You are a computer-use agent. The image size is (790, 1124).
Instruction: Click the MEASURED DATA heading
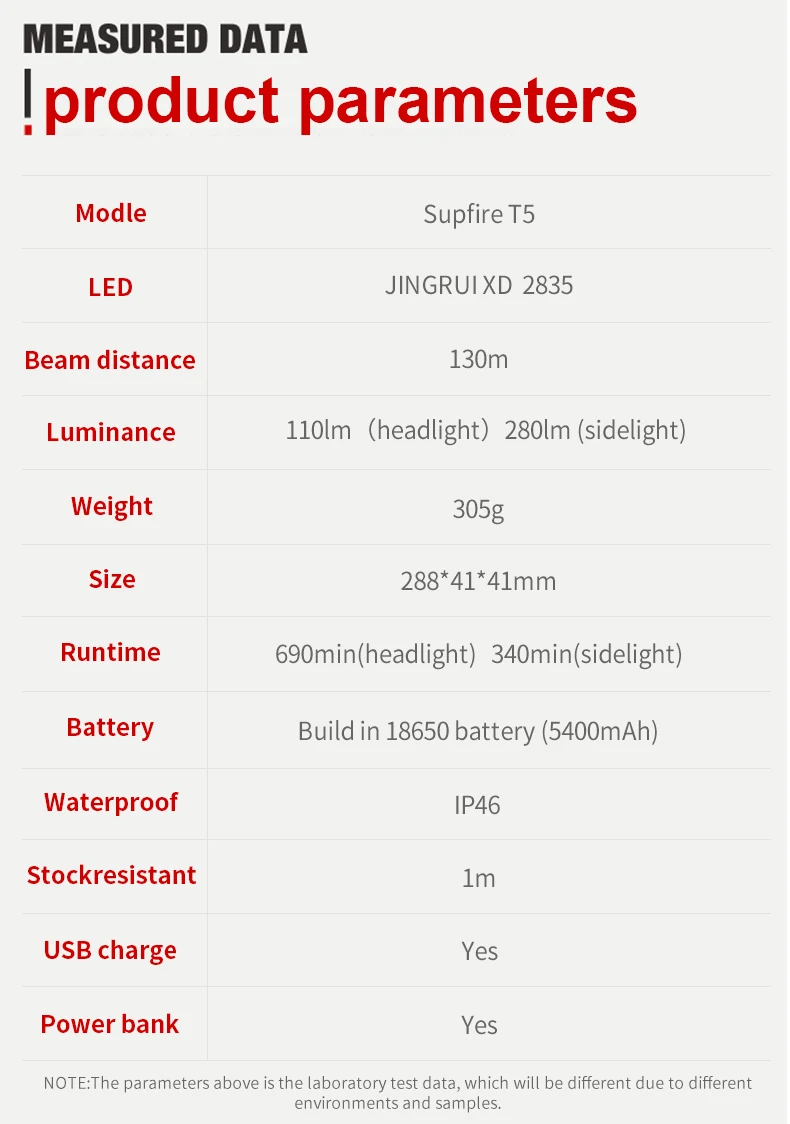tap(165, 39)
